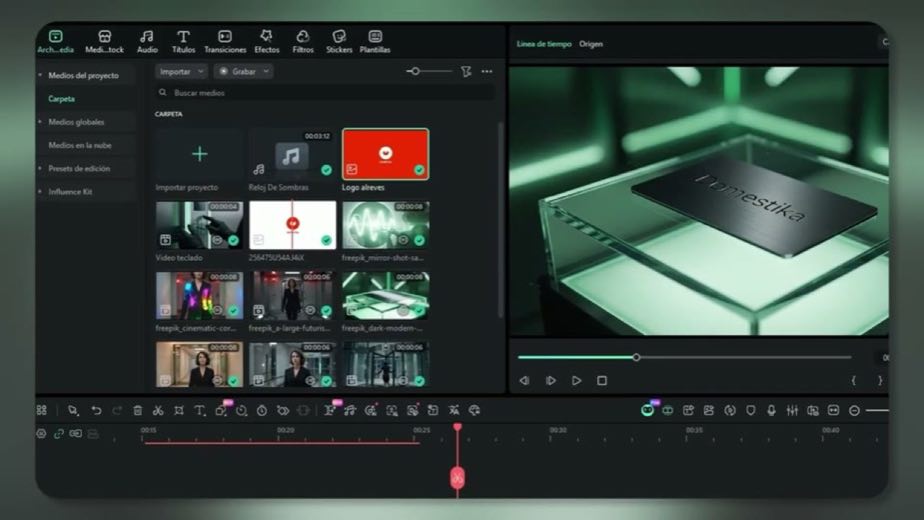Open the three-dots more options in media panel
This screenshot has width=924, height=520.
coord(487,71)
